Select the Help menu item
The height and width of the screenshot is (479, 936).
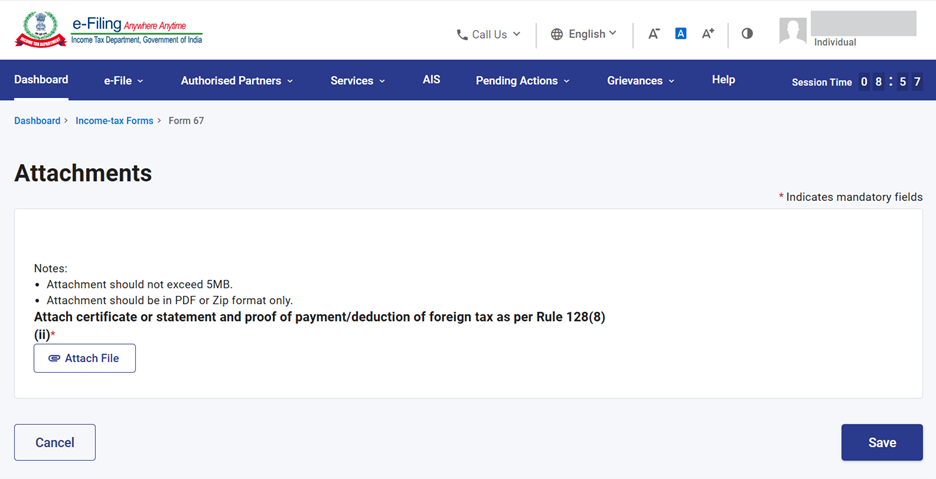723,80
